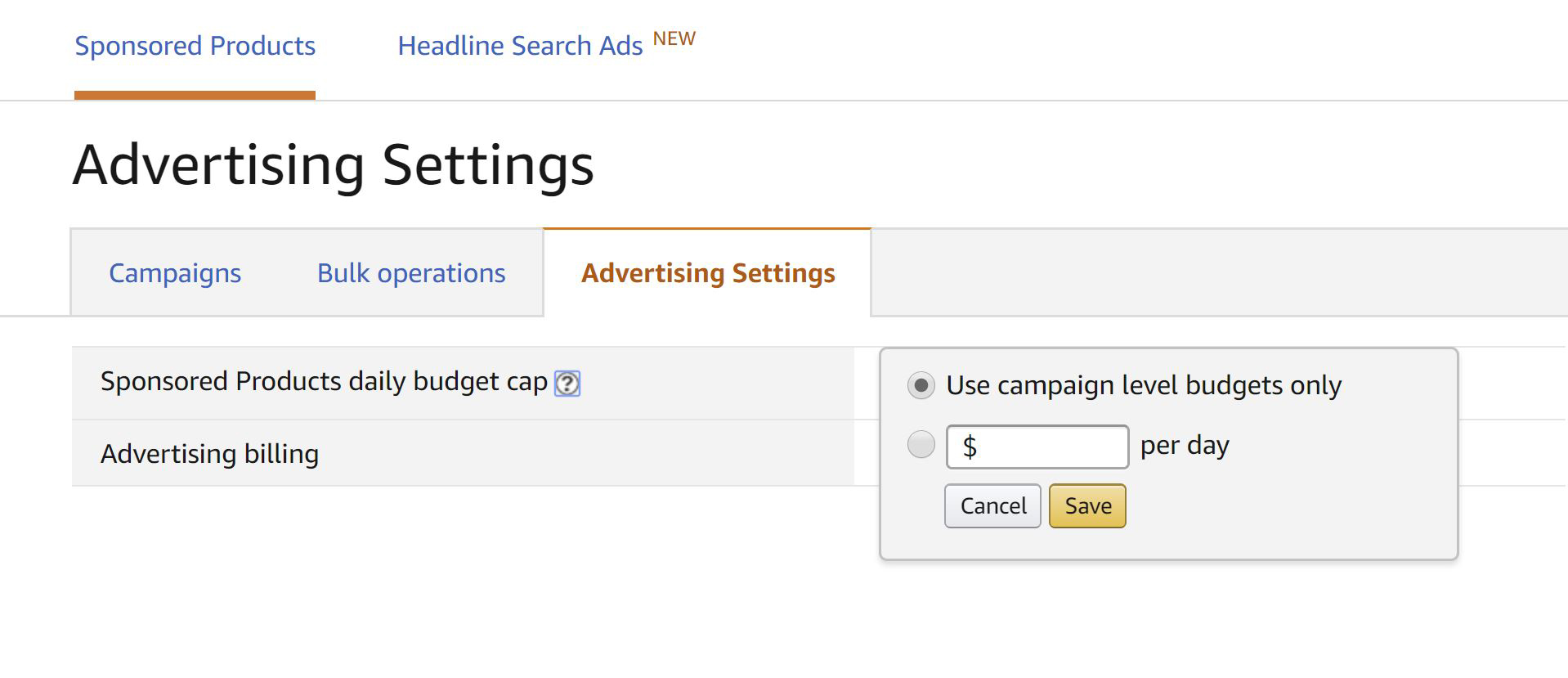This screenshot has width=1568, height=678.
Task: Click the Advertising billing row
Action: (x=209, y=454)
